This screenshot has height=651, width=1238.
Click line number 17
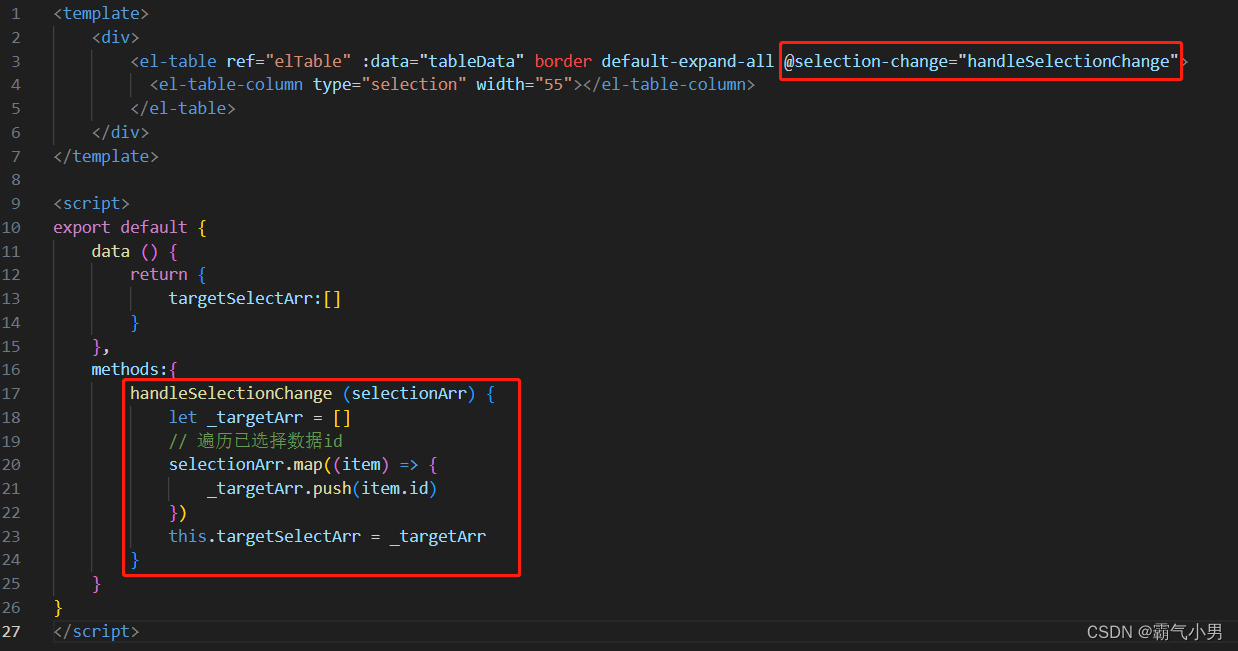tap(12, 393)
